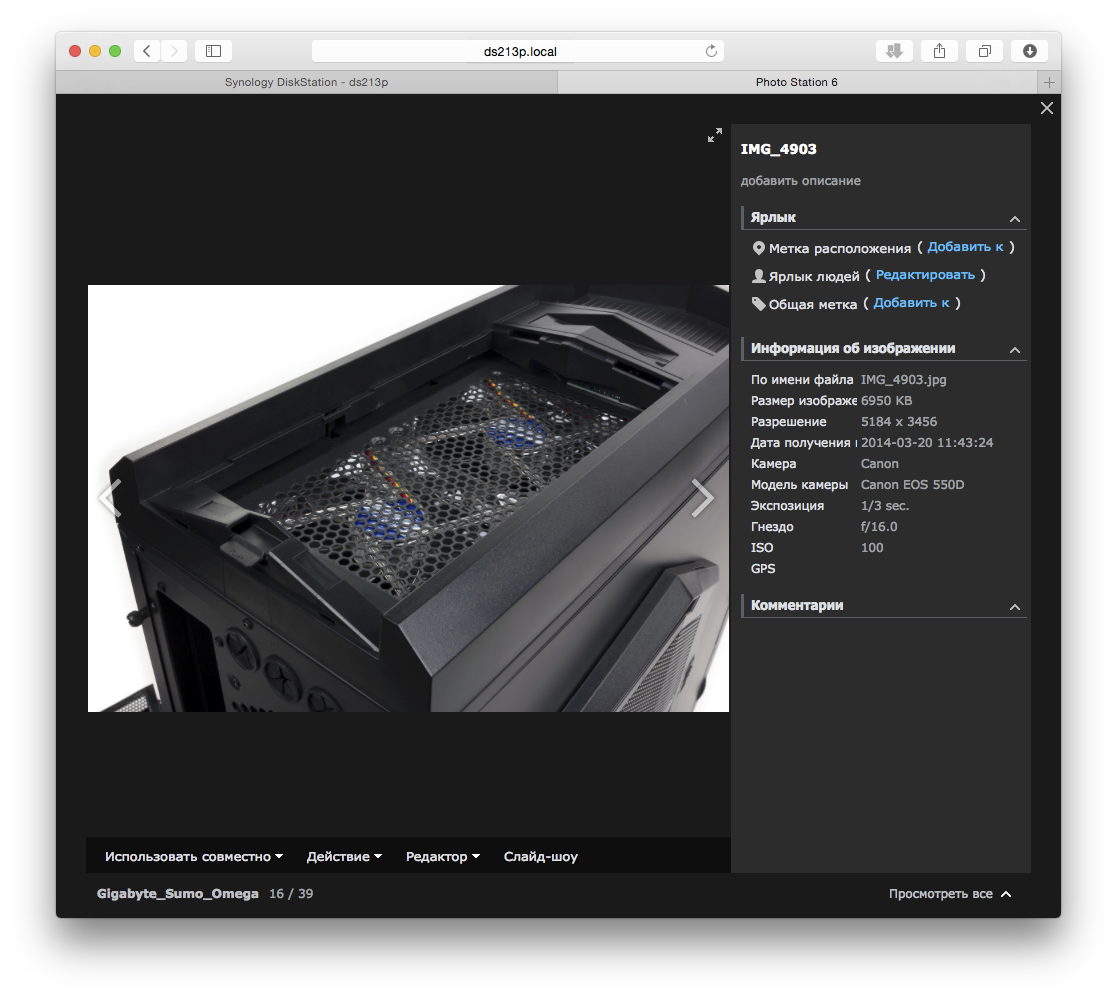Click the Общая метка label

(812, 304)
